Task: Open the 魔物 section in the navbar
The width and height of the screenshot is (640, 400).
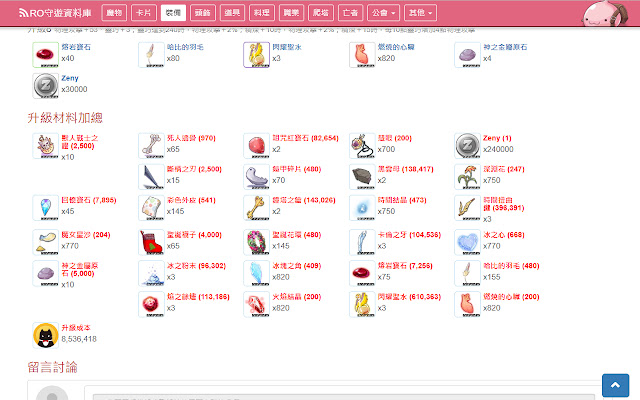Action: pos(114,13)
